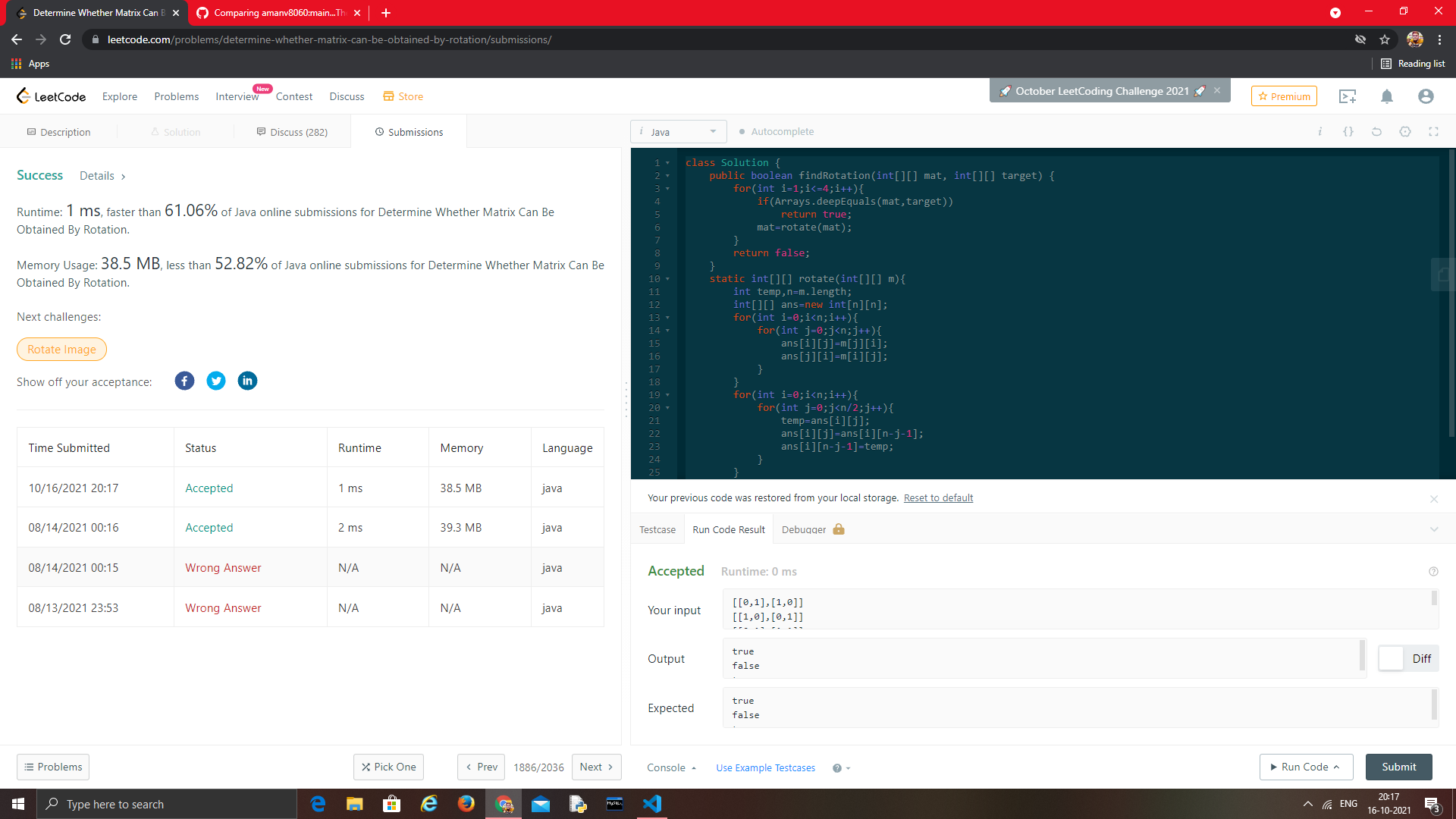Open the playground terminal icon

tap(1348, 96)
